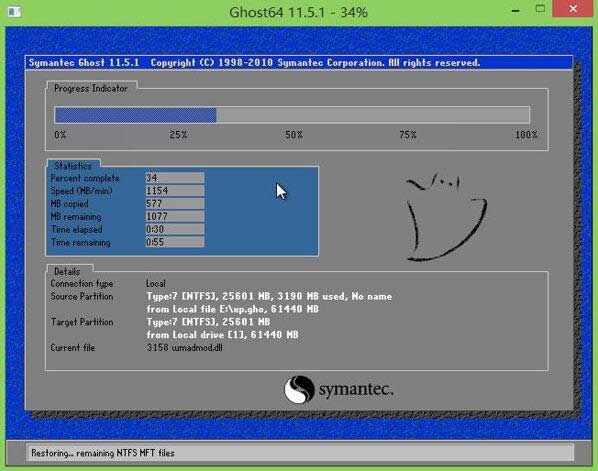Screen dimensions: 598x471
Task: Click the Symantec yin-yang logo icon
Action: 299,389
